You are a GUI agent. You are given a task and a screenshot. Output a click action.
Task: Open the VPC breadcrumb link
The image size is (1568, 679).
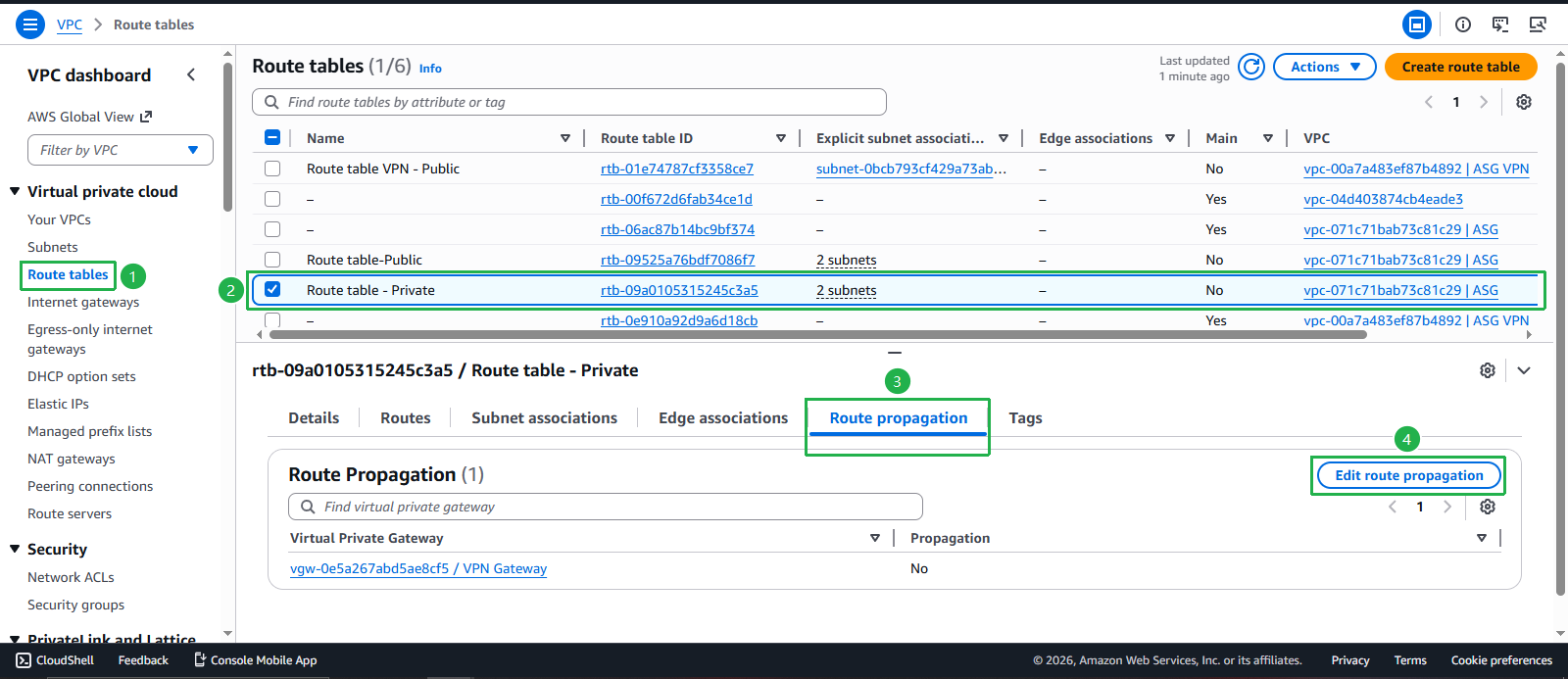[70, 24]
